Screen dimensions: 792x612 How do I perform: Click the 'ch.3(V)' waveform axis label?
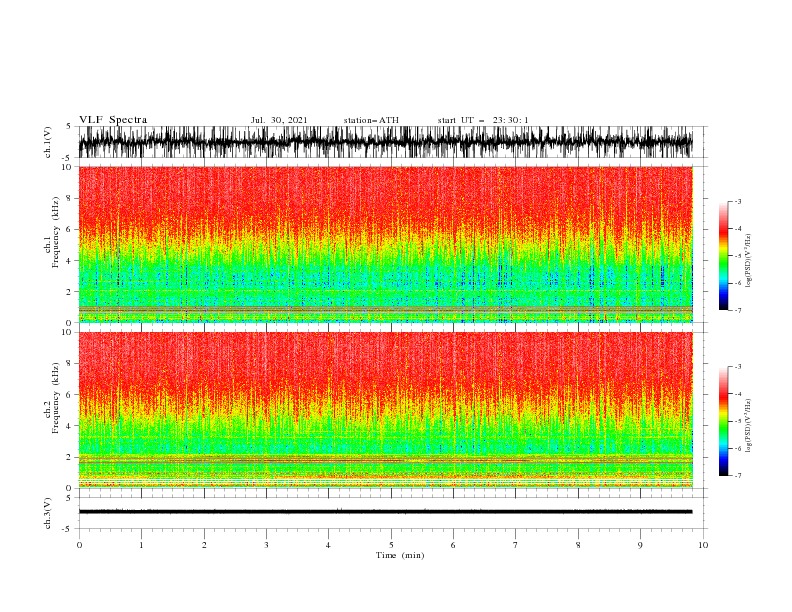(x=48, y=513)
